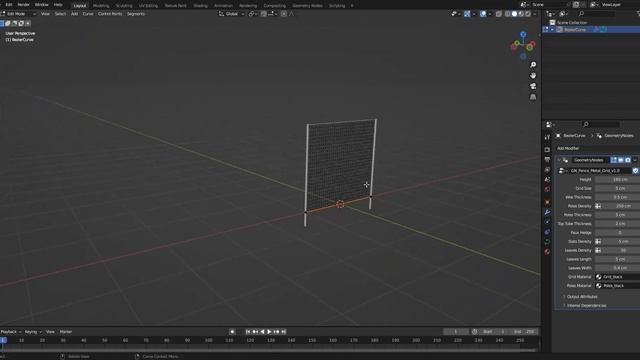This screenshot has width=640, height=360.
Task: Open the Object Constraints tab icon
Action: [547, 232]
